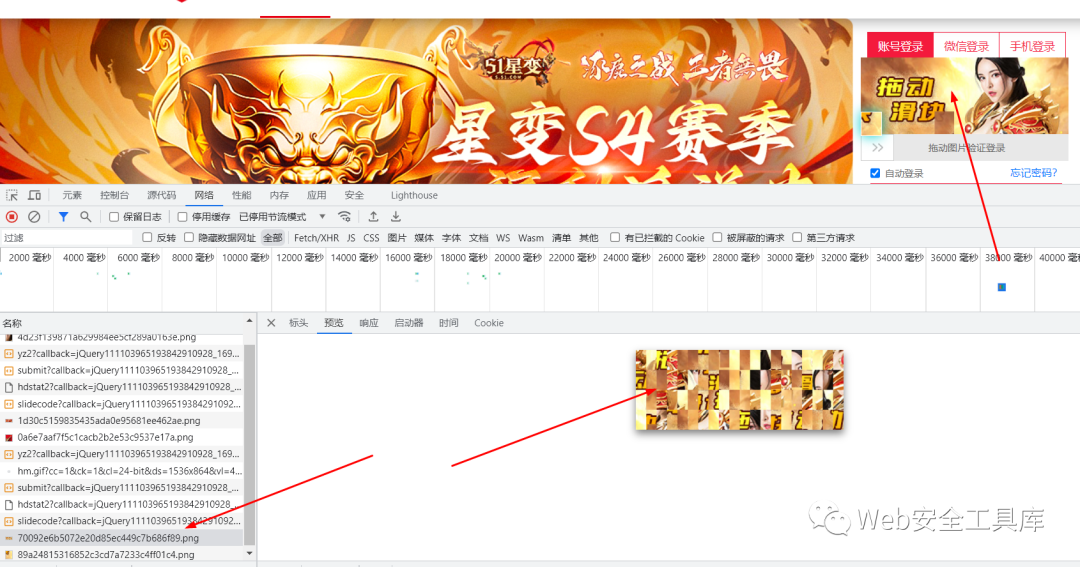View the 标头 tab of the request

coord(298,322)
